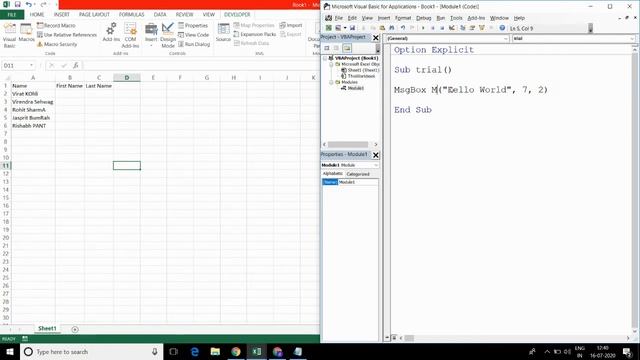This screenshot has width=640, height=360.
Task: Switch to Excel INSERT ribbon tab
Action: (62, 14)
